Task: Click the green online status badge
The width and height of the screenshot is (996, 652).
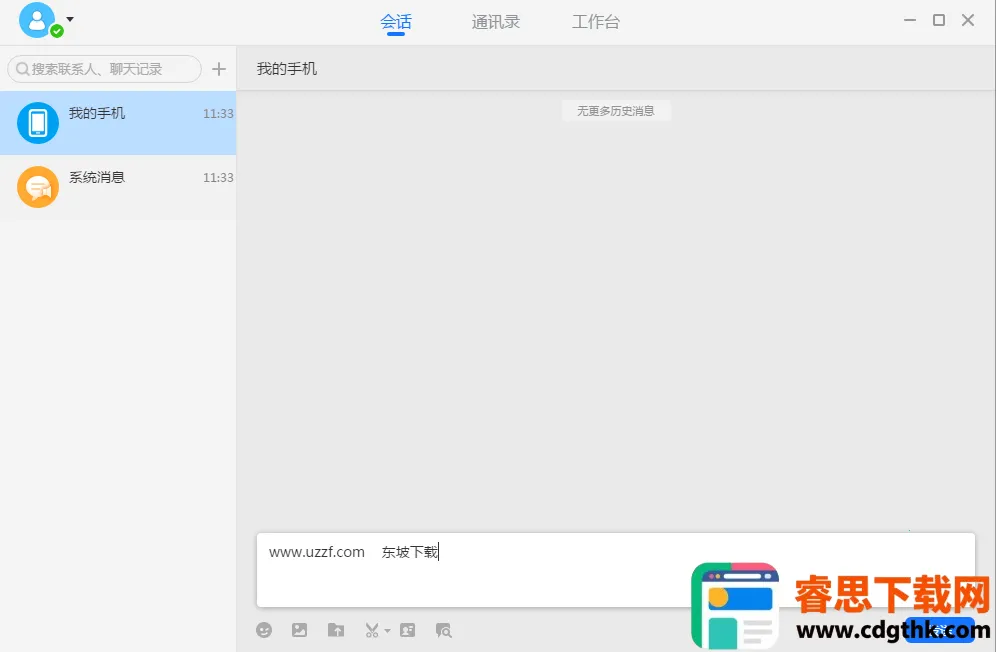Action: 57,31
